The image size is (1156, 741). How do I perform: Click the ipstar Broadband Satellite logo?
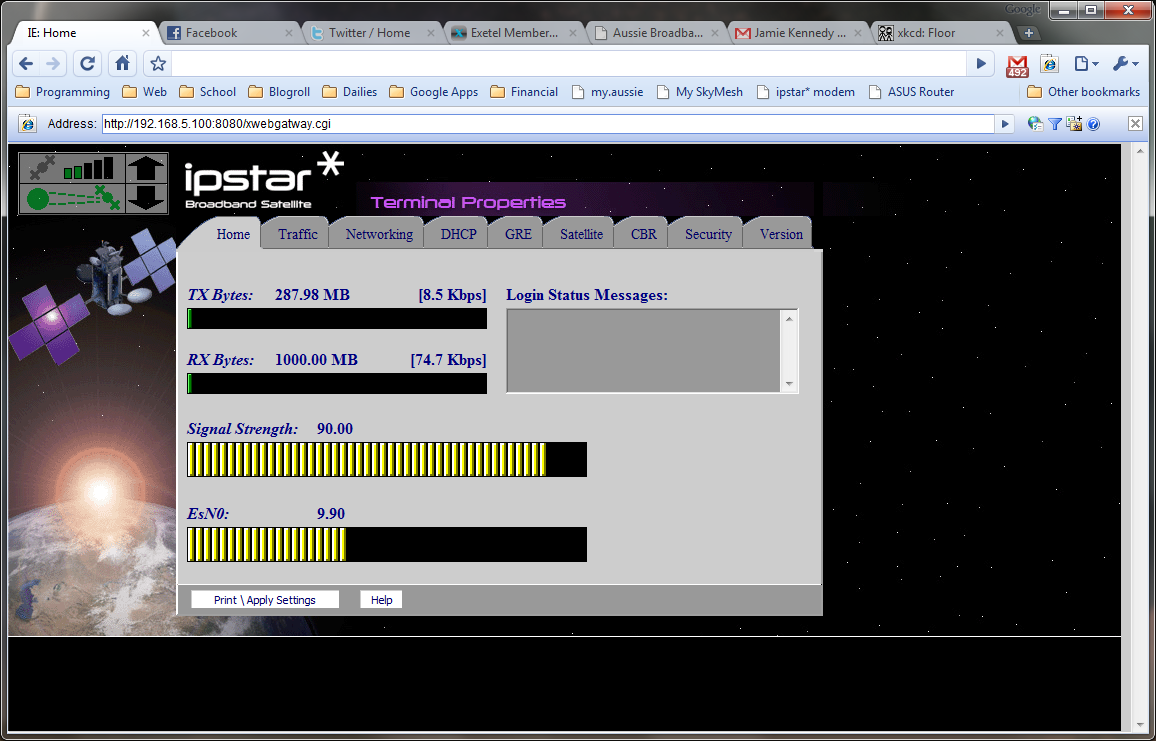pos(264,181)
